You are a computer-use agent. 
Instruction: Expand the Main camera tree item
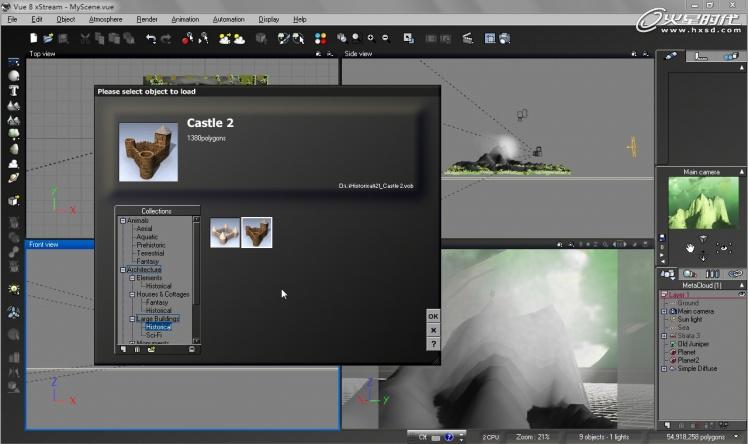(664, 311)
